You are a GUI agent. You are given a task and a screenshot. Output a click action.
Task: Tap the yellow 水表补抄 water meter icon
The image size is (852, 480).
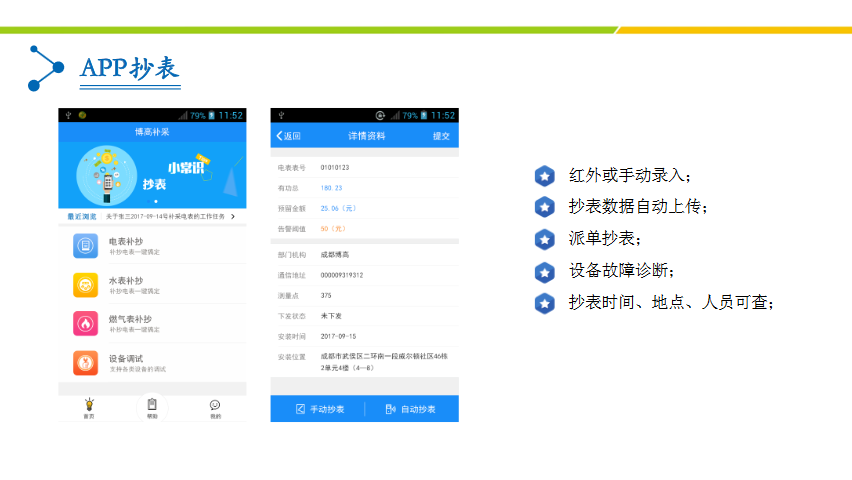(x=86, y=285)
